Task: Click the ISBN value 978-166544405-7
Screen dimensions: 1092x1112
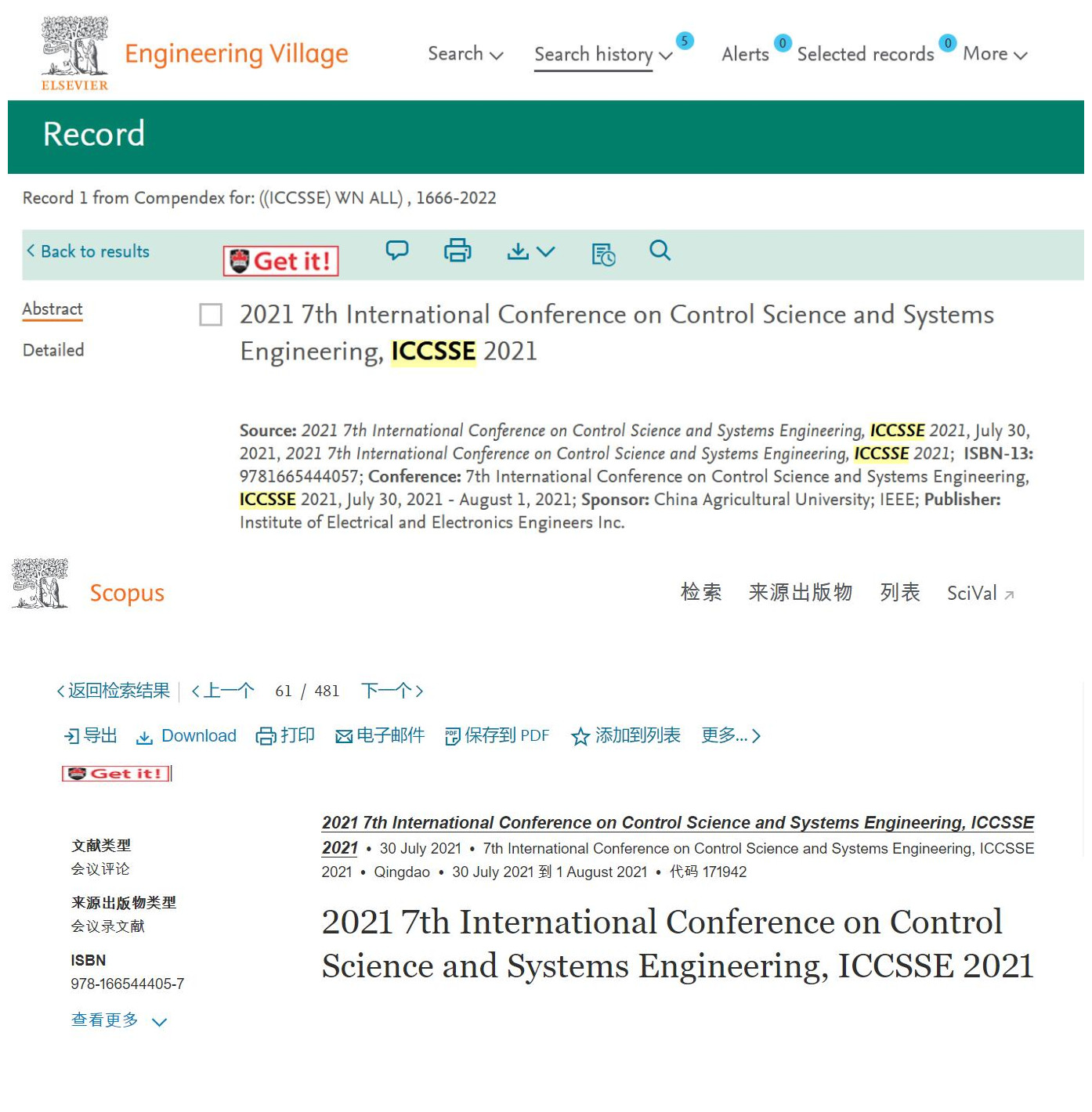Action: (x=128, y=984)
